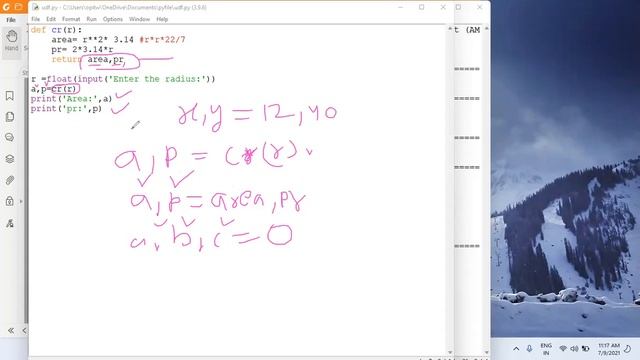Screen dimensions: 640x360
Task: Maximize the background Python shell window
Action: click(458, 7)
